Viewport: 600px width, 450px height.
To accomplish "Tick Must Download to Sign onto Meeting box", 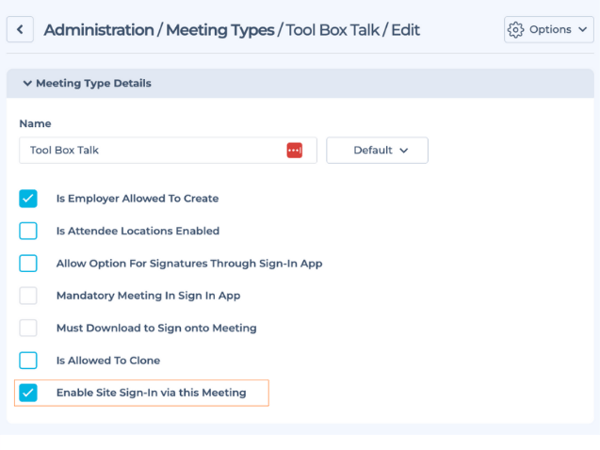I will [x=28, y=327].
